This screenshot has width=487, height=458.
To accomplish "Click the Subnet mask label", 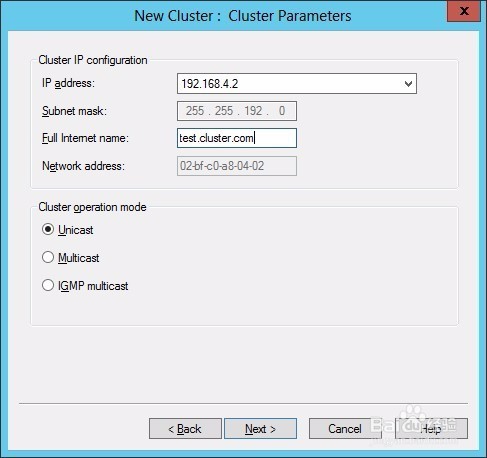I will point(74,111).
